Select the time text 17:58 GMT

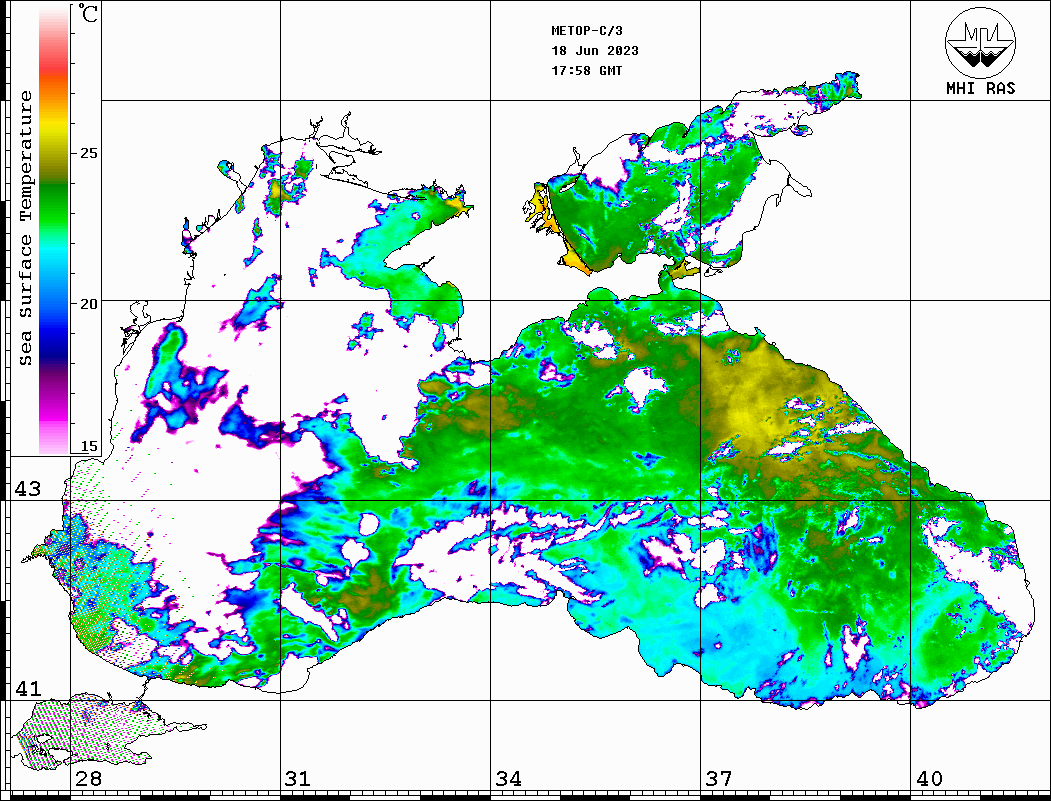coord(586,70)
